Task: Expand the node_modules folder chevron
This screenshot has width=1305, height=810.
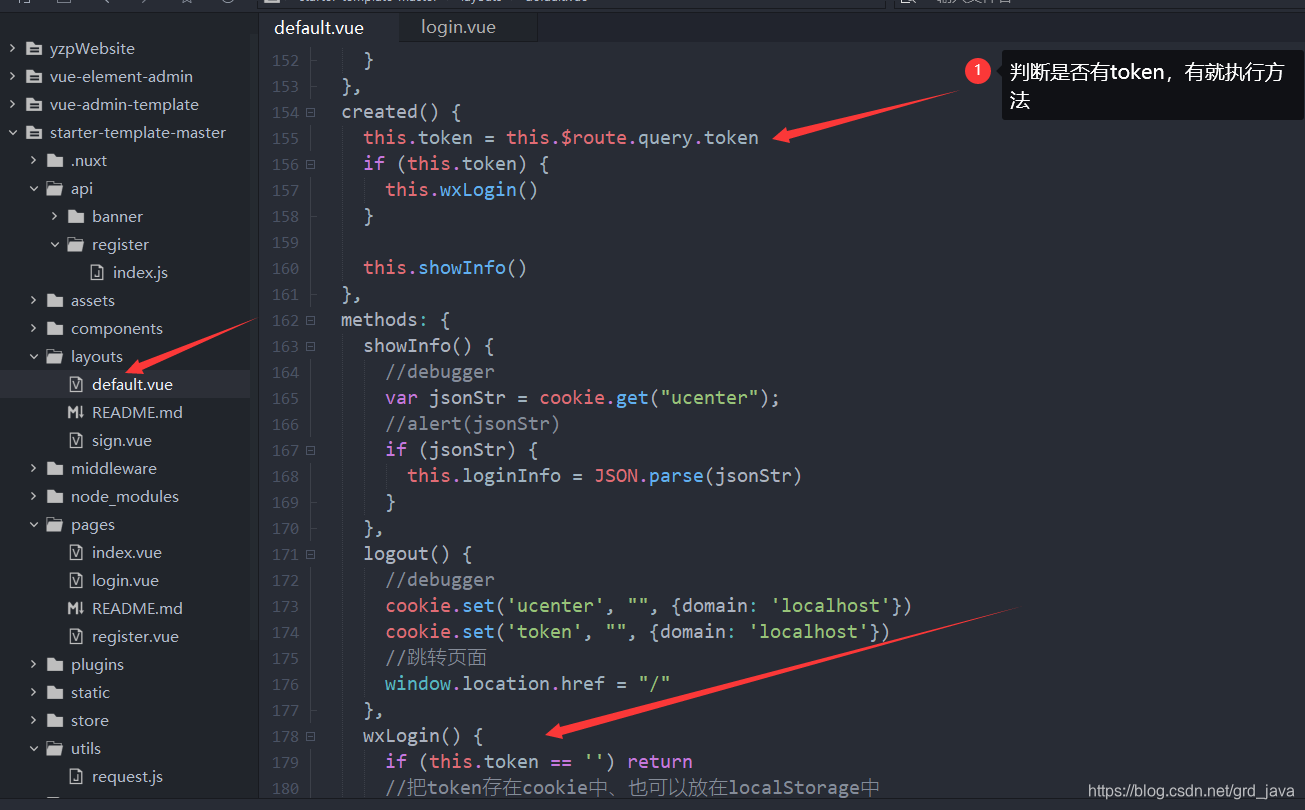Action: pos(33,496)
